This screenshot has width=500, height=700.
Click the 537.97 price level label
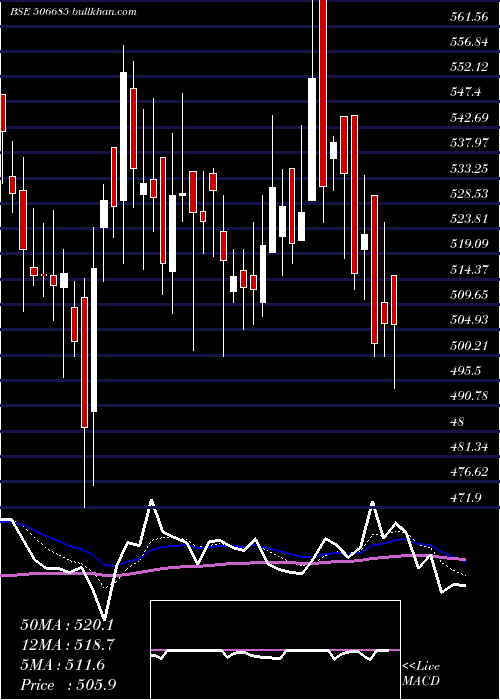coord(470,143)
